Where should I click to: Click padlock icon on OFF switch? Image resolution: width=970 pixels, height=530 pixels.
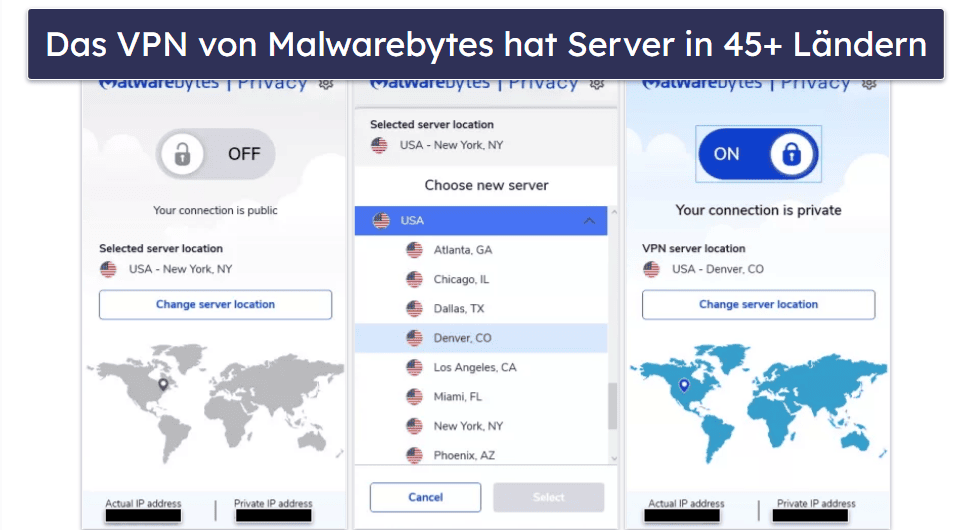coord(182,154)
